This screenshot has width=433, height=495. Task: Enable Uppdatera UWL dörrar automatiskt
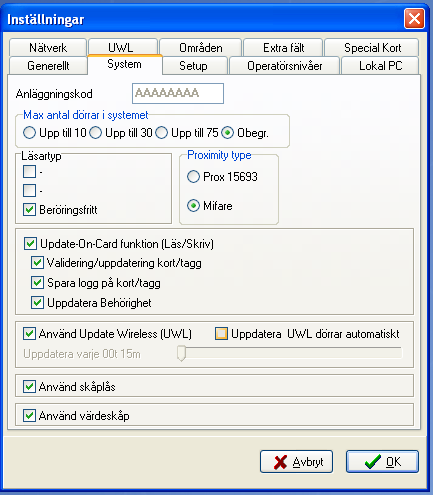[222, 333]
